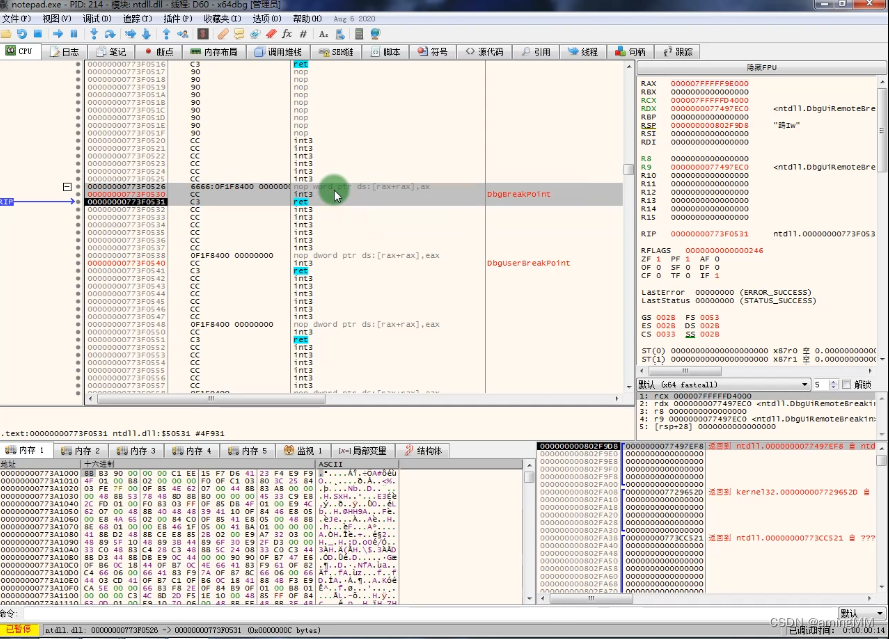This screenshot has height=639, width=889.
Task: Click the Trace Into toolbar icon
Action: [x=130, y=34]
